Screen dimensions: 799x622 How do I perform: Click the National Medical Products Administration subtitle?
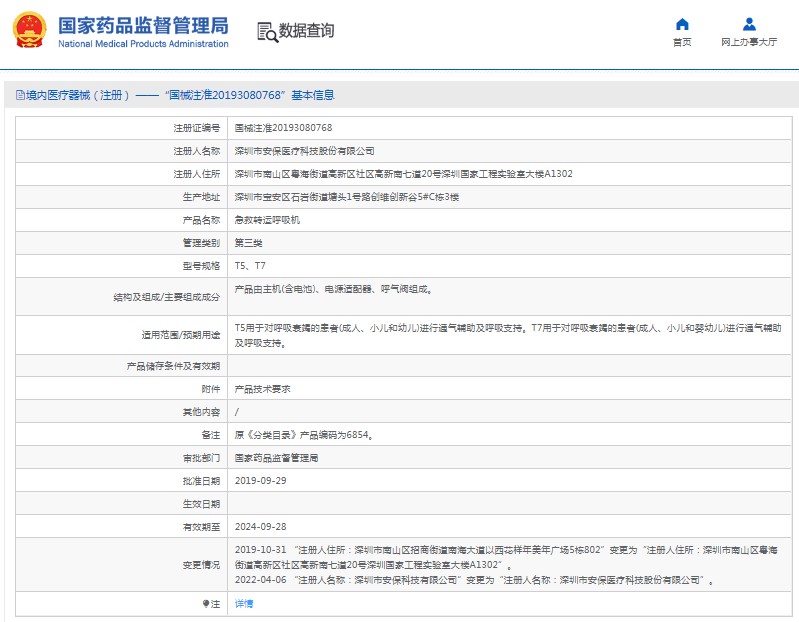[143, 44]
